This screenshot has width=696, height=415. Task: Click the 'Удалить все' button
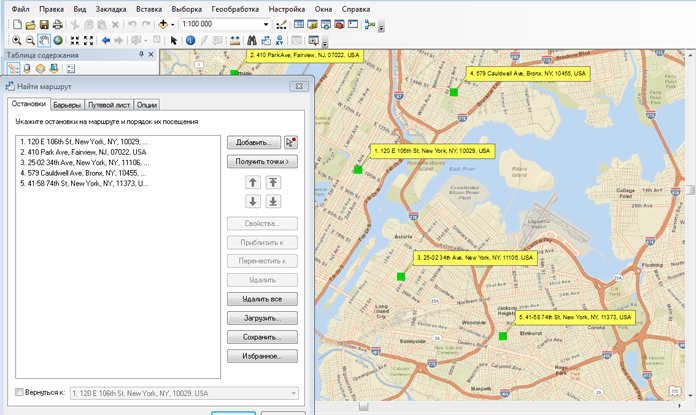tap(263, 299)
